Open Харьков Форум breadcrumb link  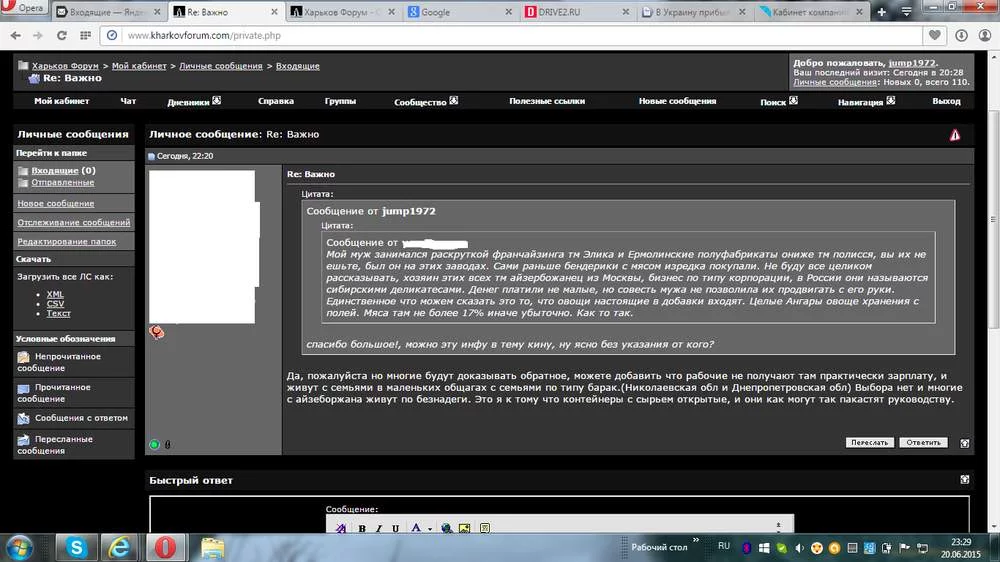coord(65,66)
